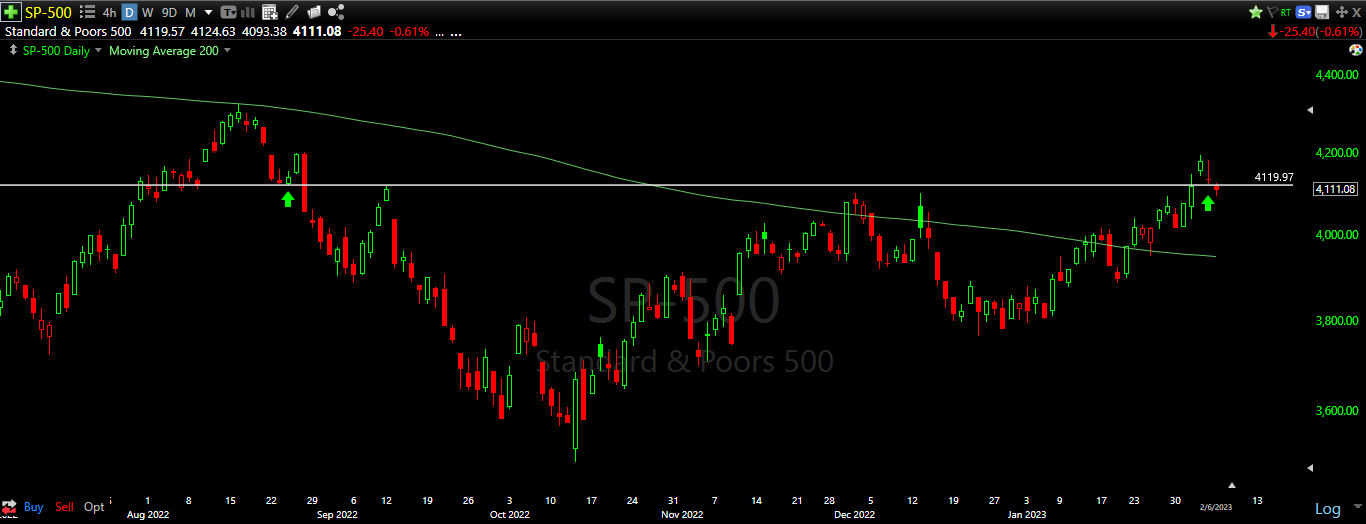Click the last price 4111.08 in quote row
This screenshot has height=524, width=1366.
(317, 31)
